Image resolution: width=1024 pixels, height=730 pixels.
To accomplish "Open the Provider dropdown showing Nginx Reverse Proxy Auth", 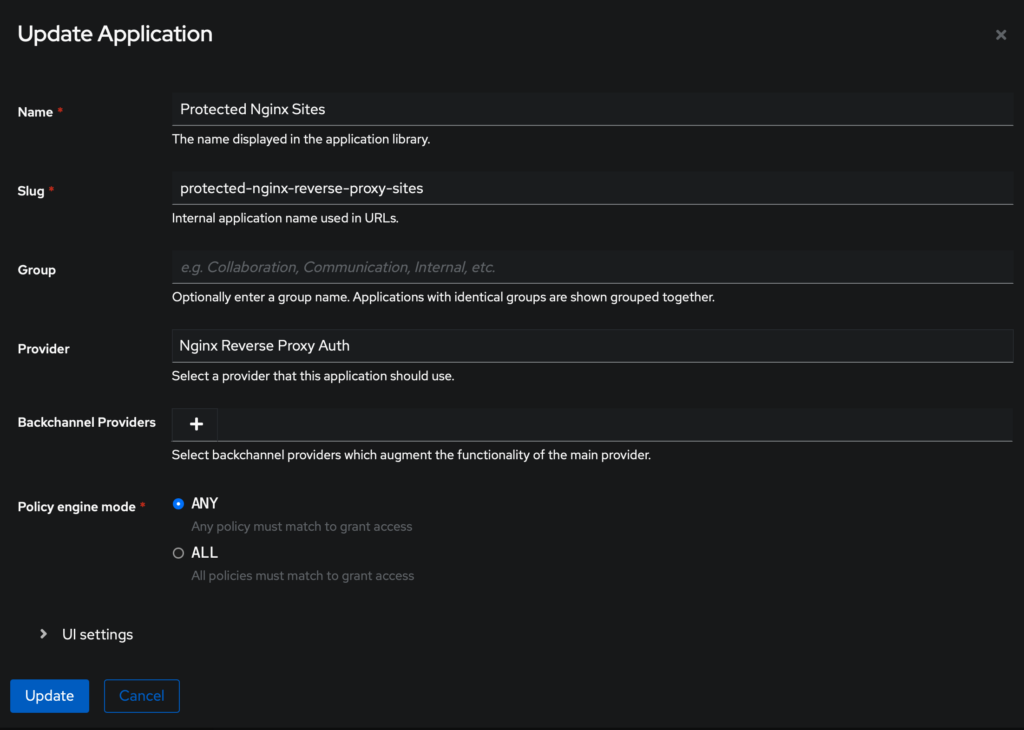I will pos(592,345).
